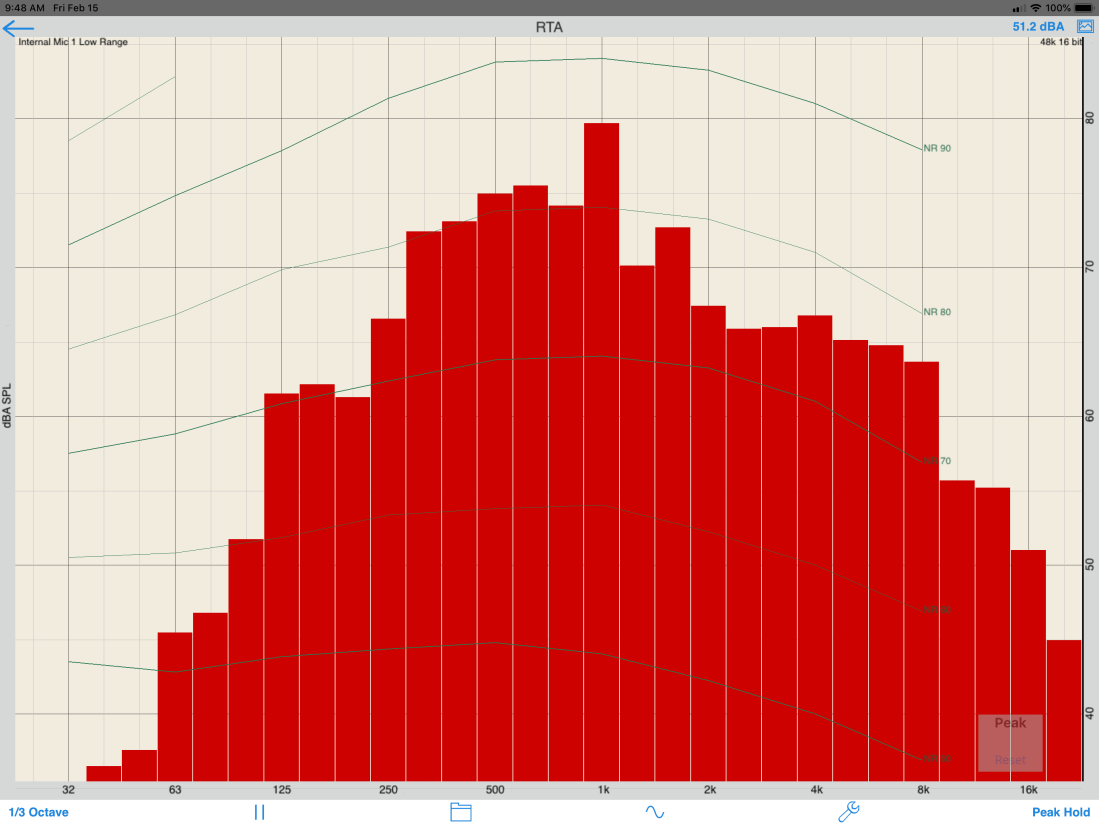Open the folder icon for saved files
1099x824 pixels.
point(460,812)
